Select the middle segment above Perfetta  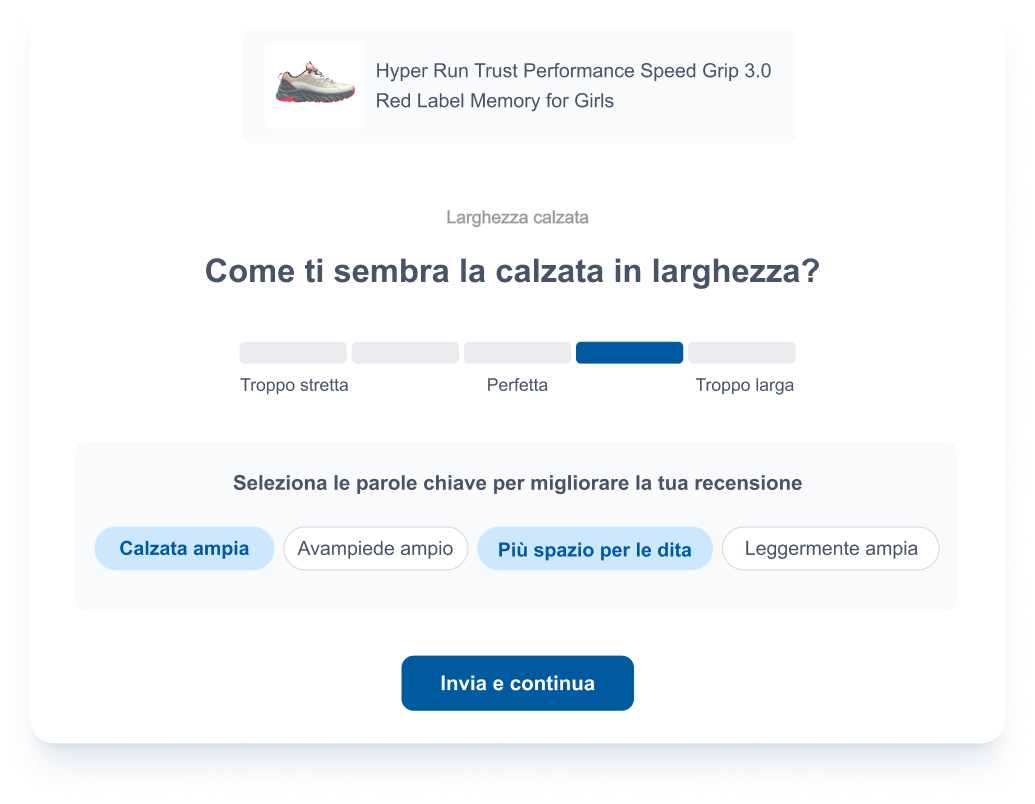(x=518, y=352)
